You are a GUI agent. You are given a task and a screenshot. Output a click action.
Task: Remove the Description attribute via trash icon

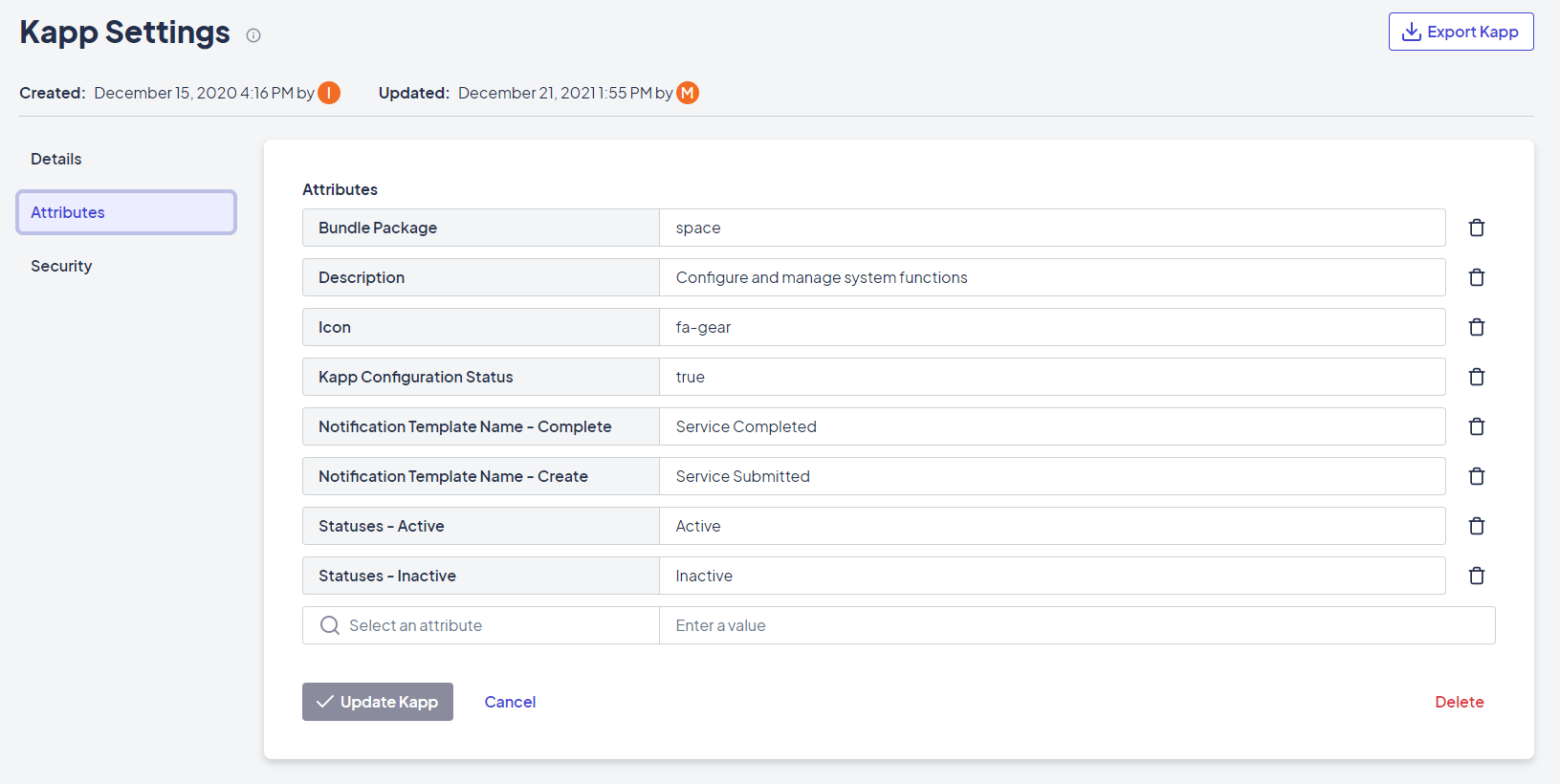click(x=1477, y=277)
